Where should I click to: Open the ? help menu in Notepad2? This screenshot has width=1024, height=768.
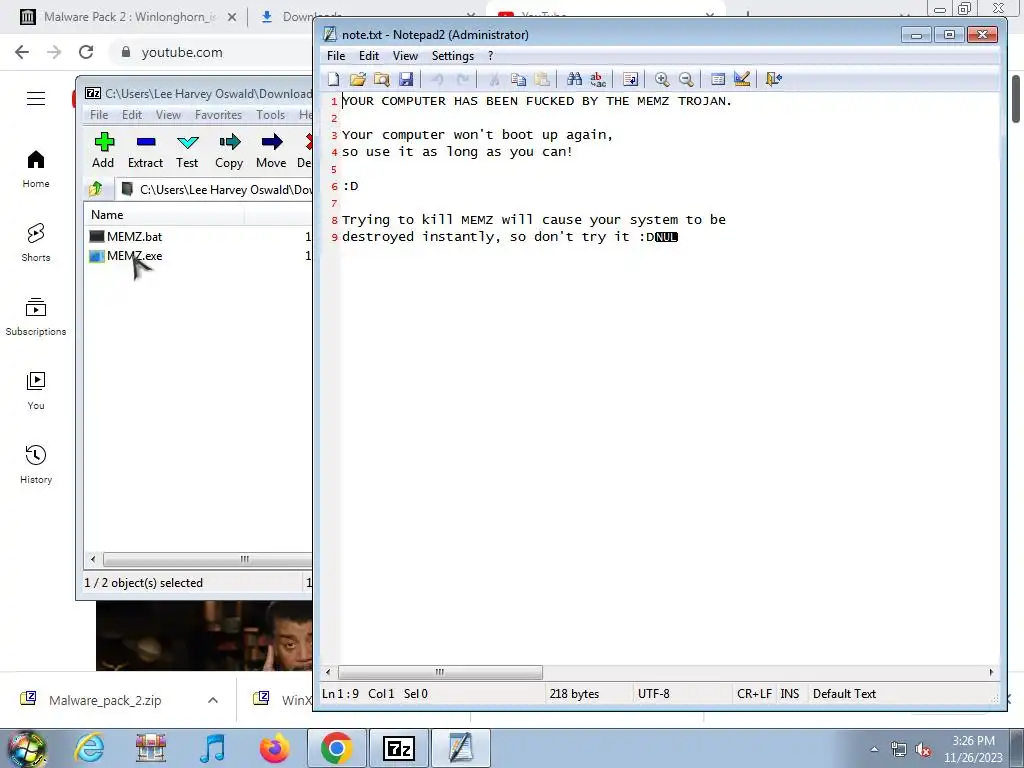point(490,56)
